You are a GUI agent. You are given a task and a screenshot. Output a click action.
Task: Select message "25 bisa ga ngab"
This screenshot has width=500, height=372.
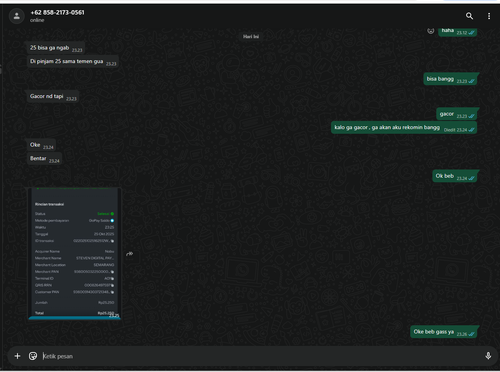click(56, 48)
